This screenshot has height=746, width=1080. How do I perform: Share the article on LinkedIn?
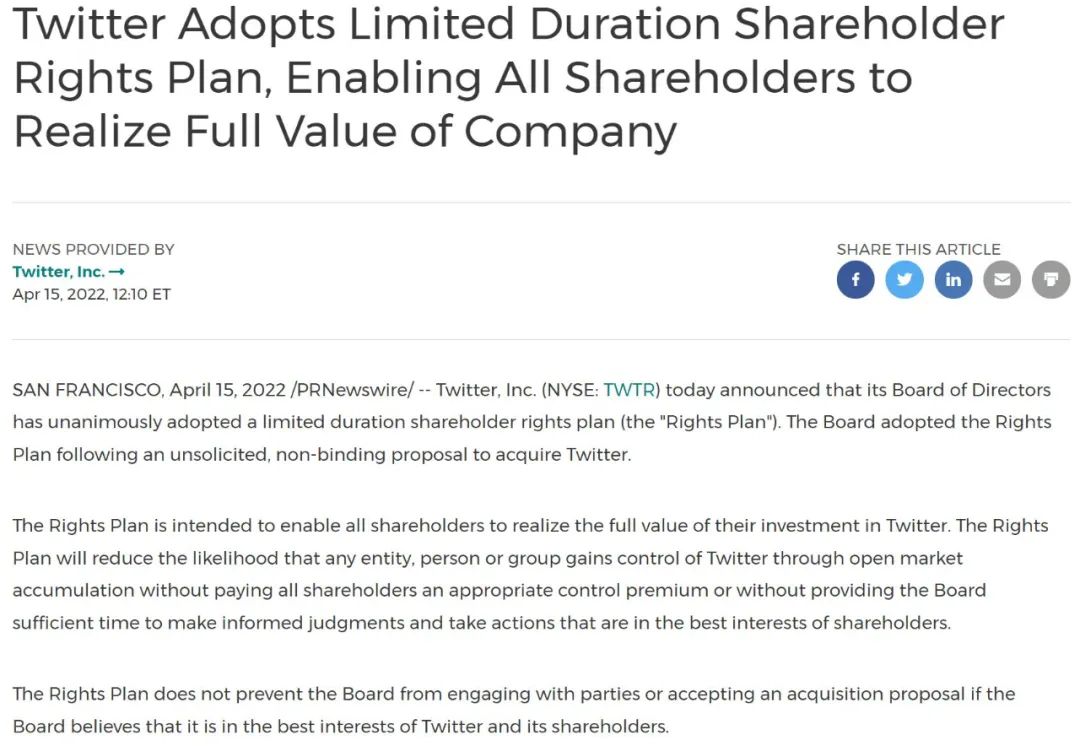[953, 280]
